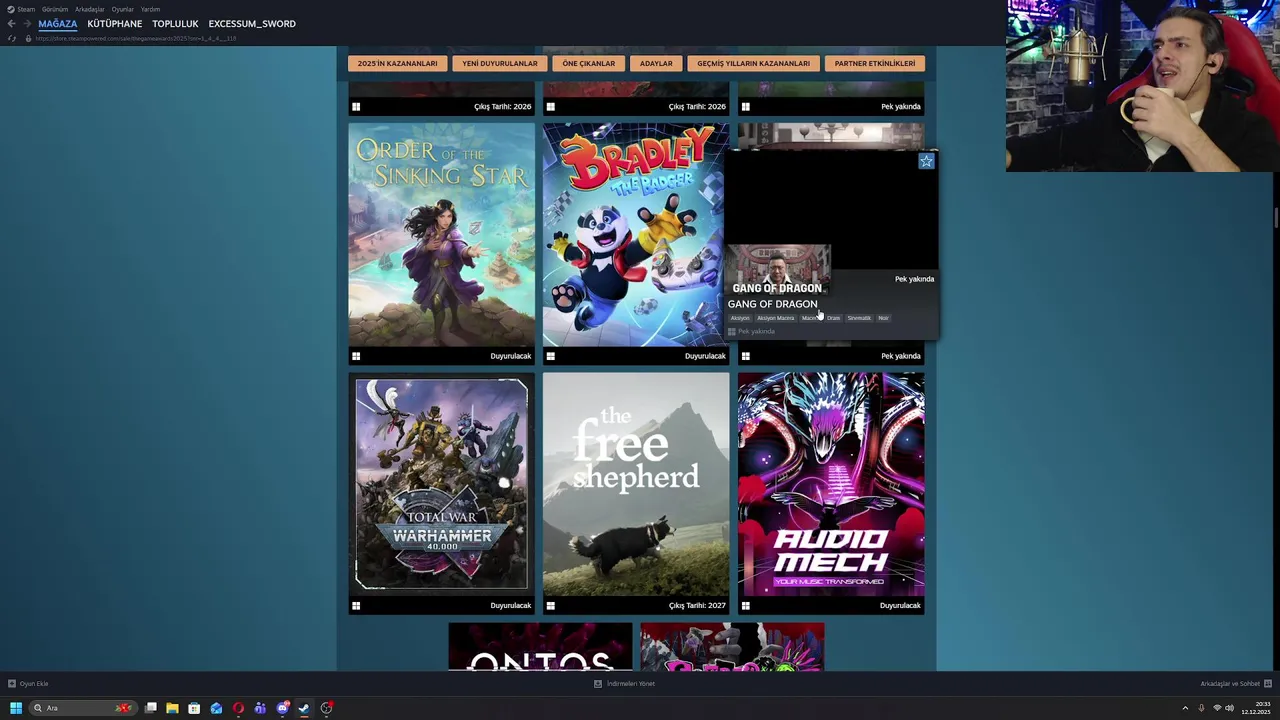The height and width of the screenshot is (720, 1280).
Task: Open the Görünüm menu
Action: pos(55,9)
